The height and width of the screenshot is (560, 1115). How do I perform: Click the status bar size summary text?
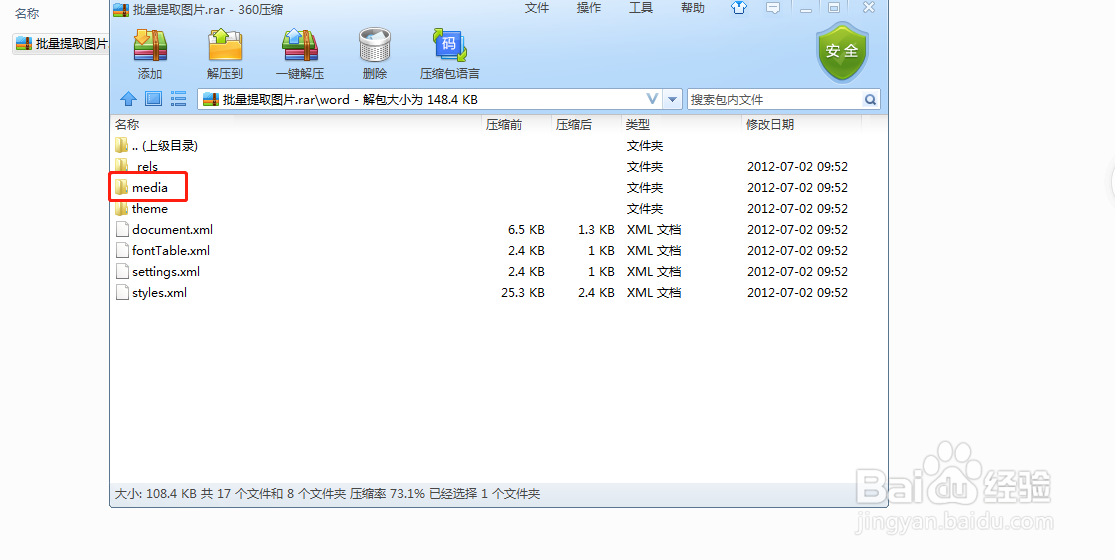[x=327, y=493]
